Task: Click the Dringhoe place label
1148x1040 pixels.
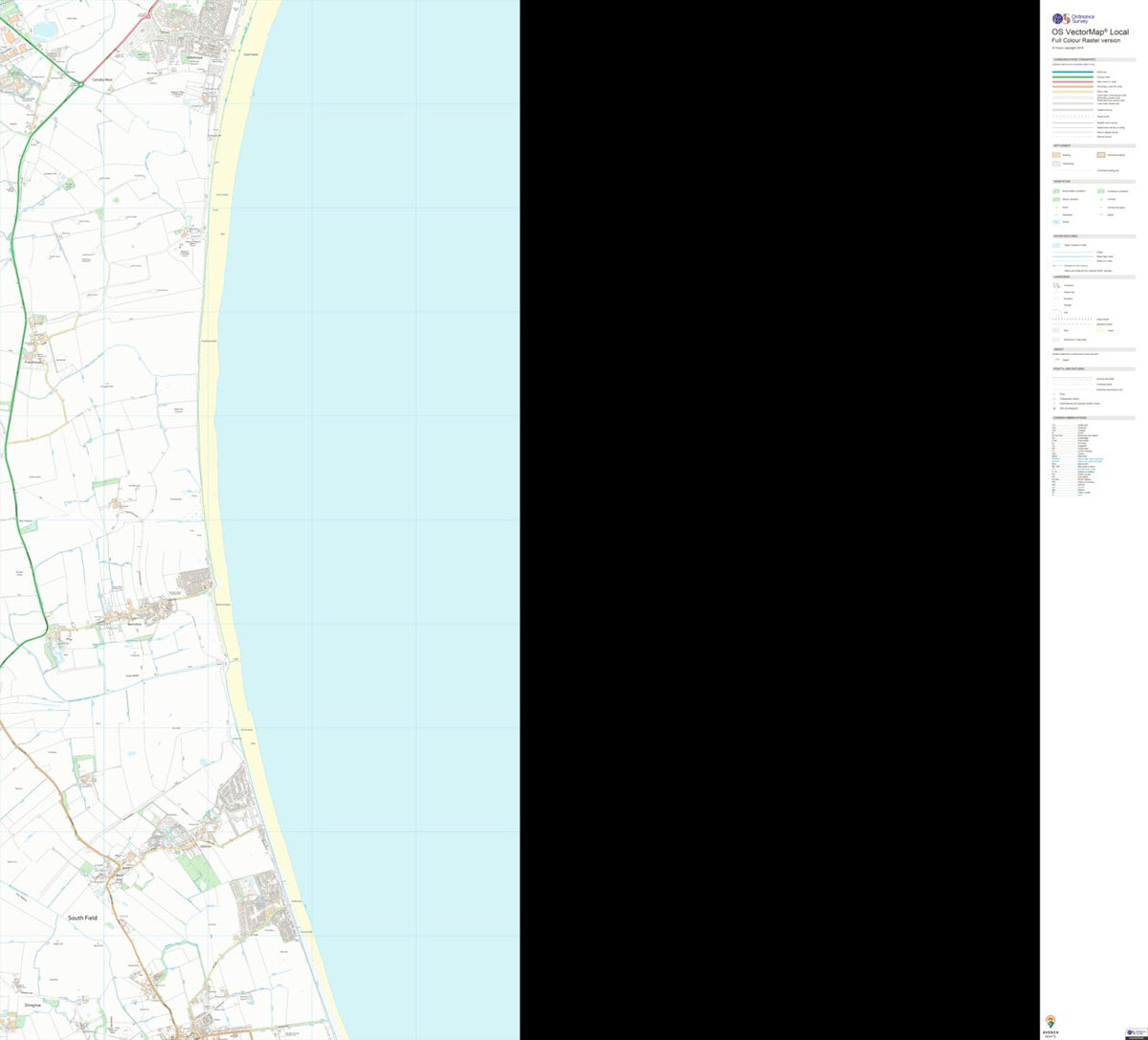Action: (33, 1006)
